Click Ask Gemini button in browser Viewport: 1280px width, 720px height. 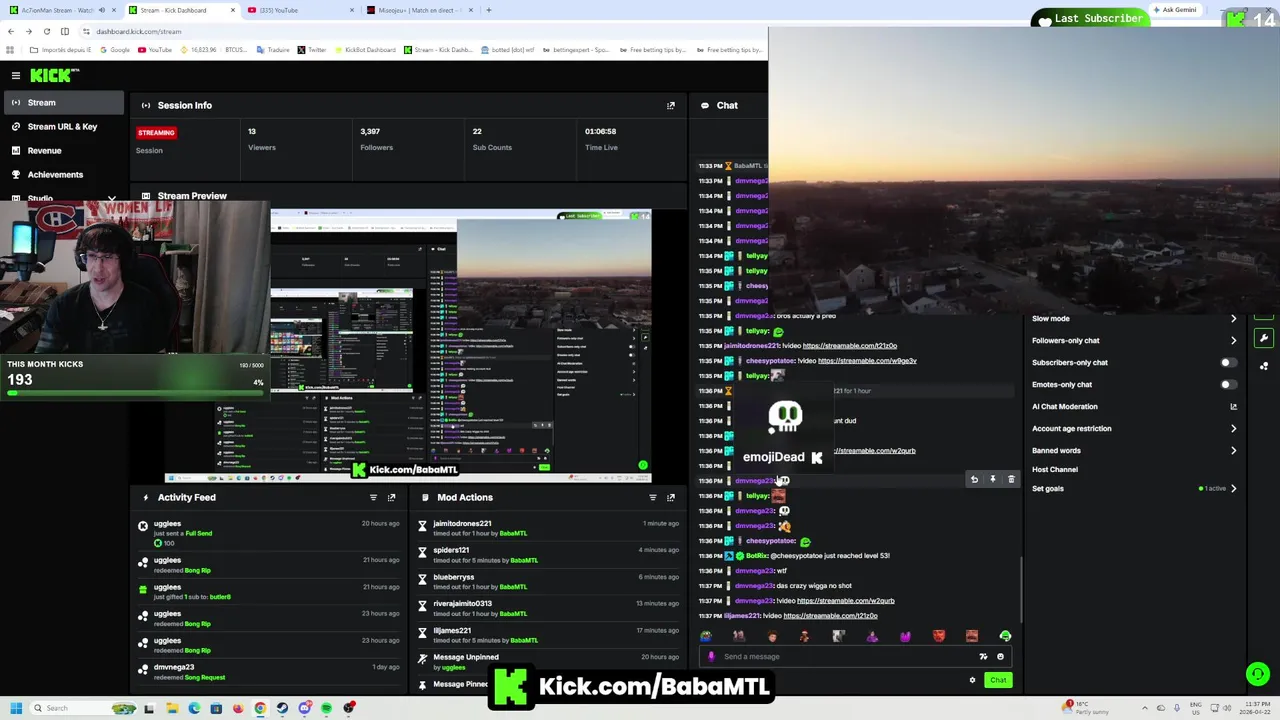[x=1174, y=10]
